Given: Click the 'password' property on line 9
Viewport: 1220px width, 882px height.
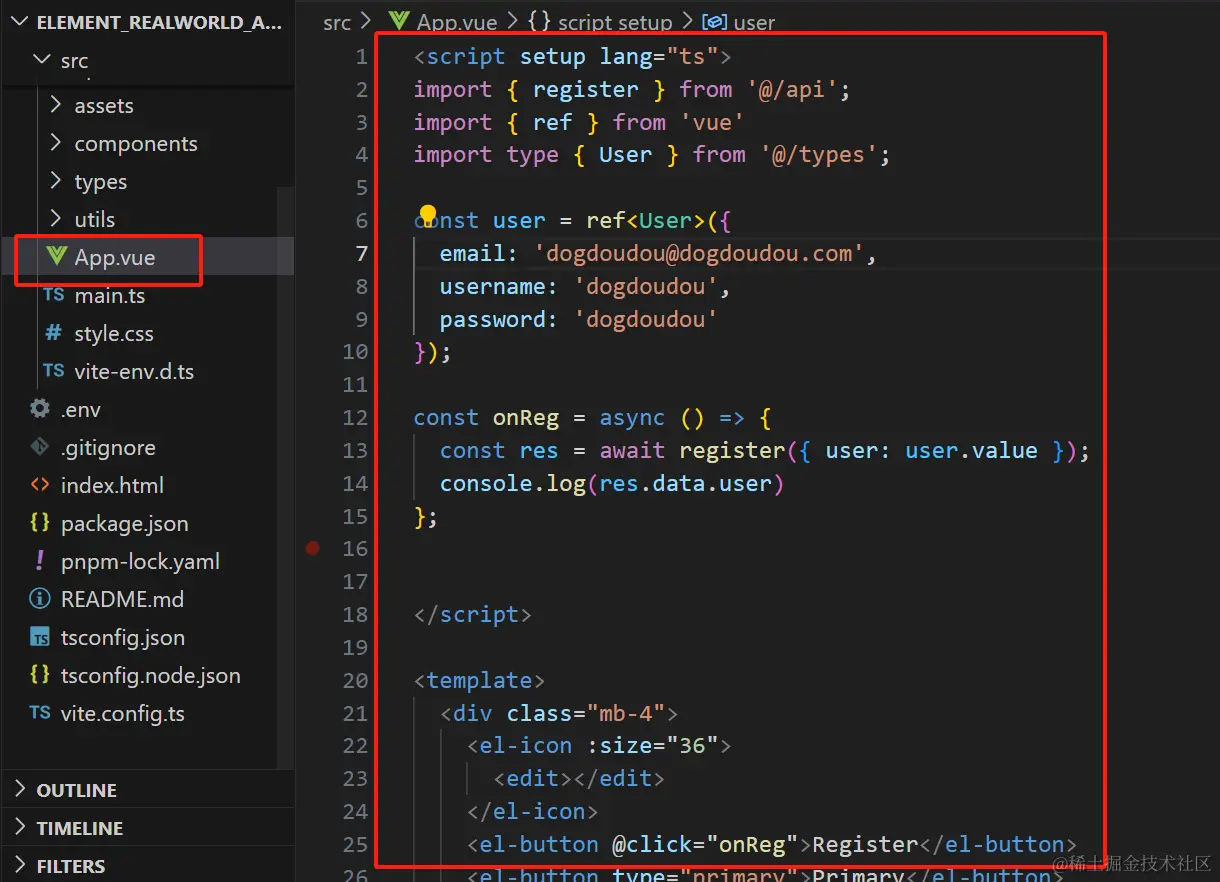Looking at the screenshot, I should point(492,320).
